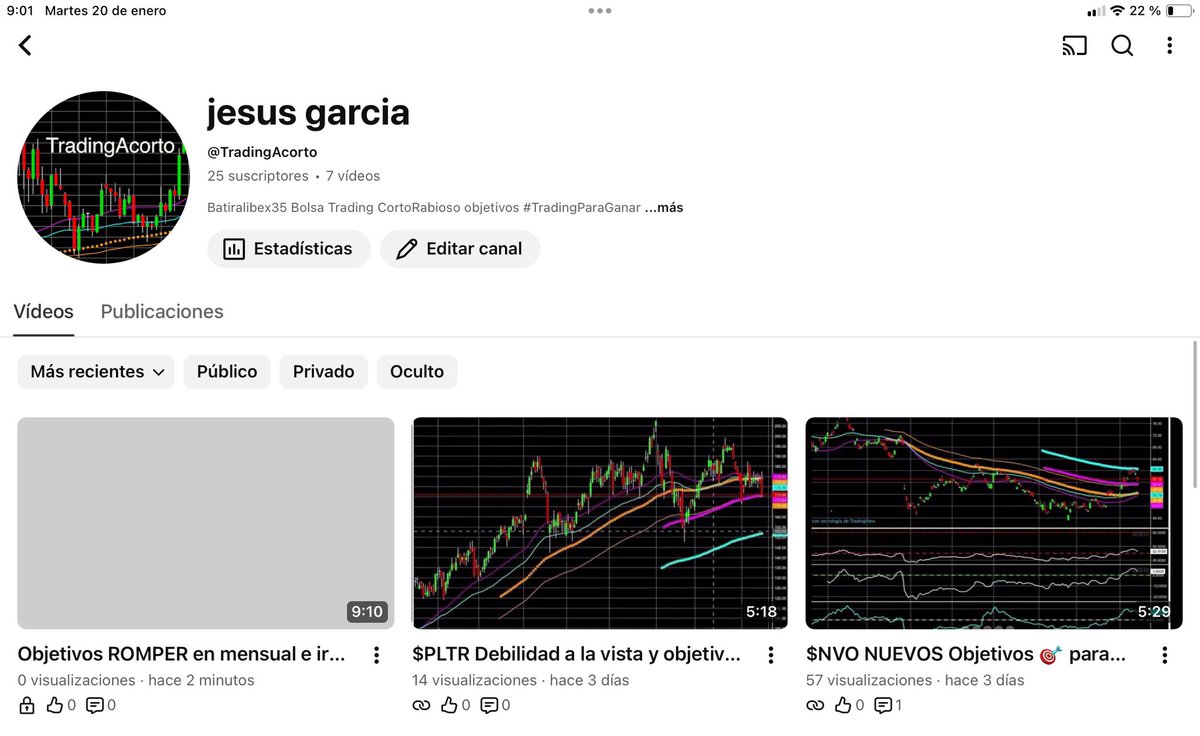
Task: Tap title $PLTR Debilidad a la vista
Action: pos(576,655)
